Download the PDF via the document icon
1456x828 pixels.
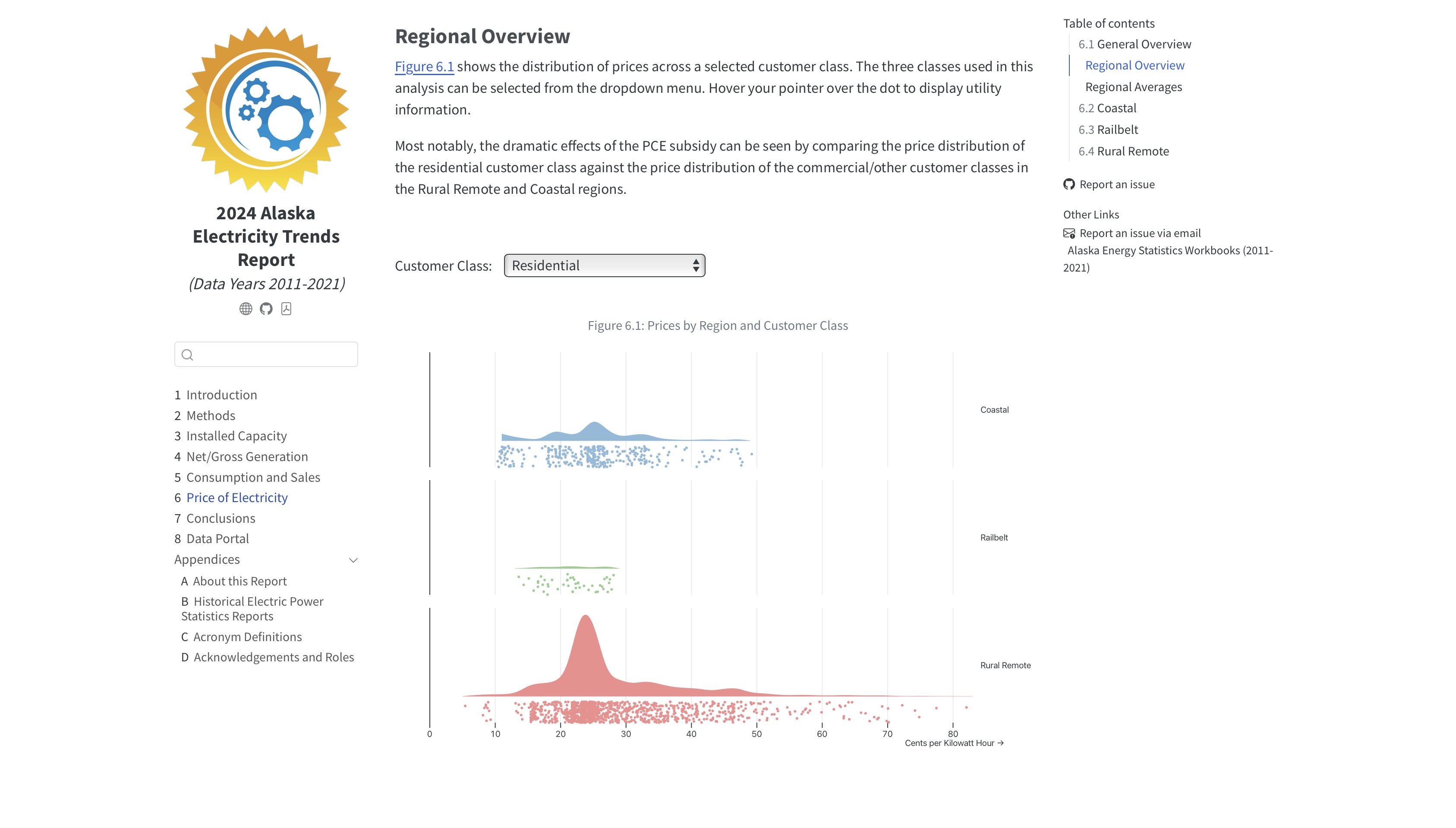pyautogui.click(x=287, y=309)
